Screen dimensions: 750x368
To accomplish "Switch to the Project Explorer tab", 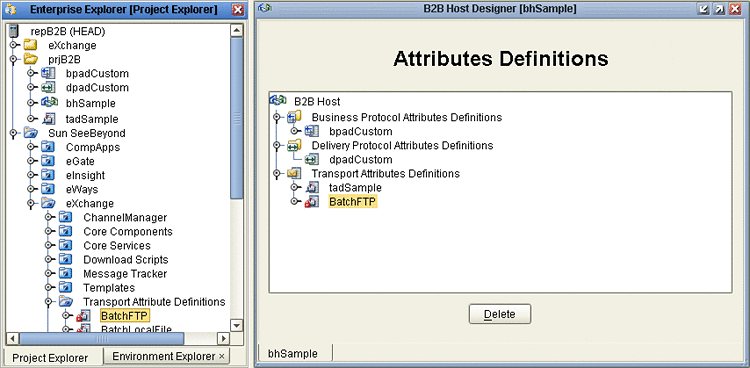I will [50, 357].
